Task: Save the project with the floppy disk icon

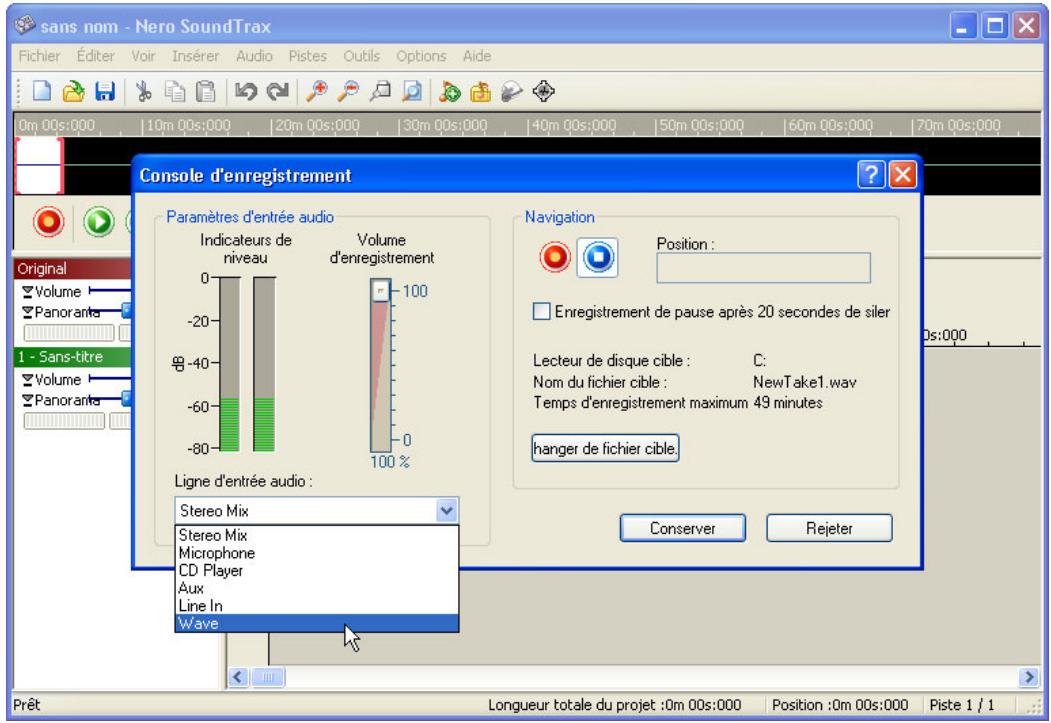Action: (105, 91)
